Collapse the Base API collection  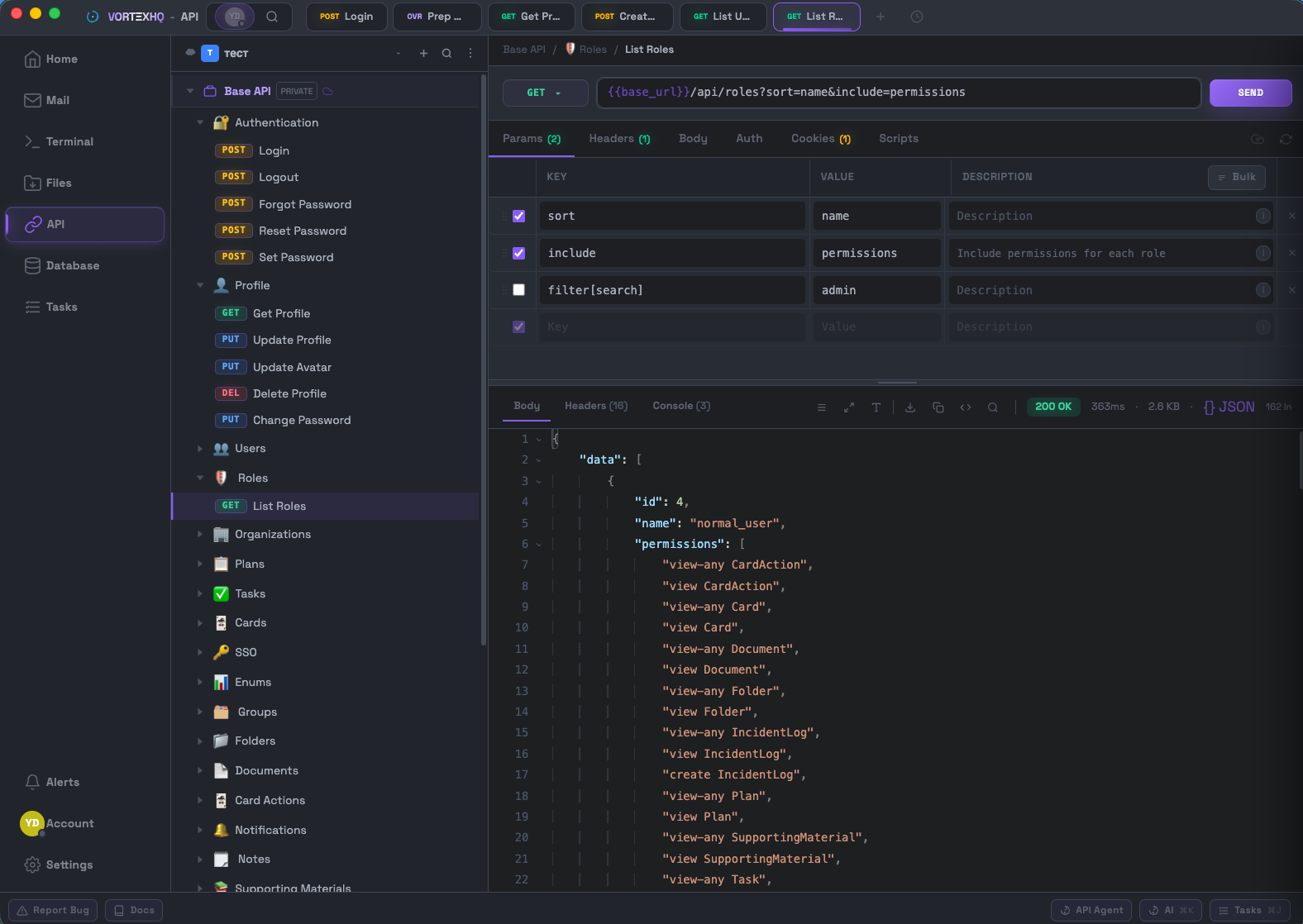click(190, 91)
